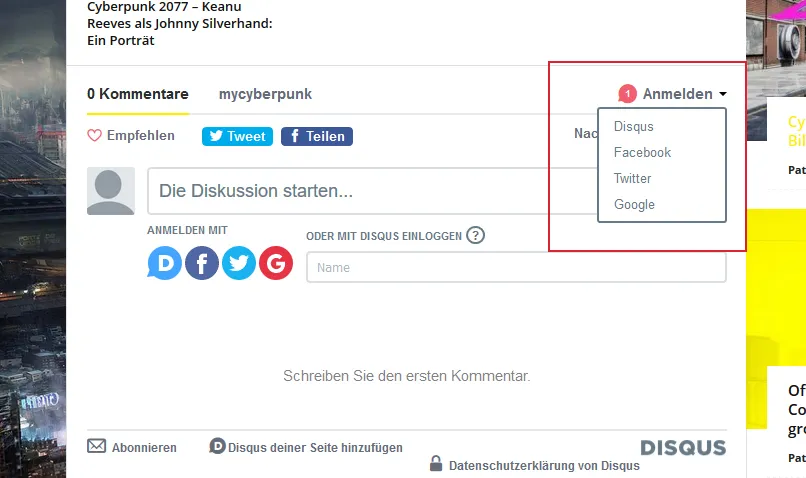806x478 pixels.
Task: Click the Empfehlen heart icon
Action: click(x=95, y=136)
